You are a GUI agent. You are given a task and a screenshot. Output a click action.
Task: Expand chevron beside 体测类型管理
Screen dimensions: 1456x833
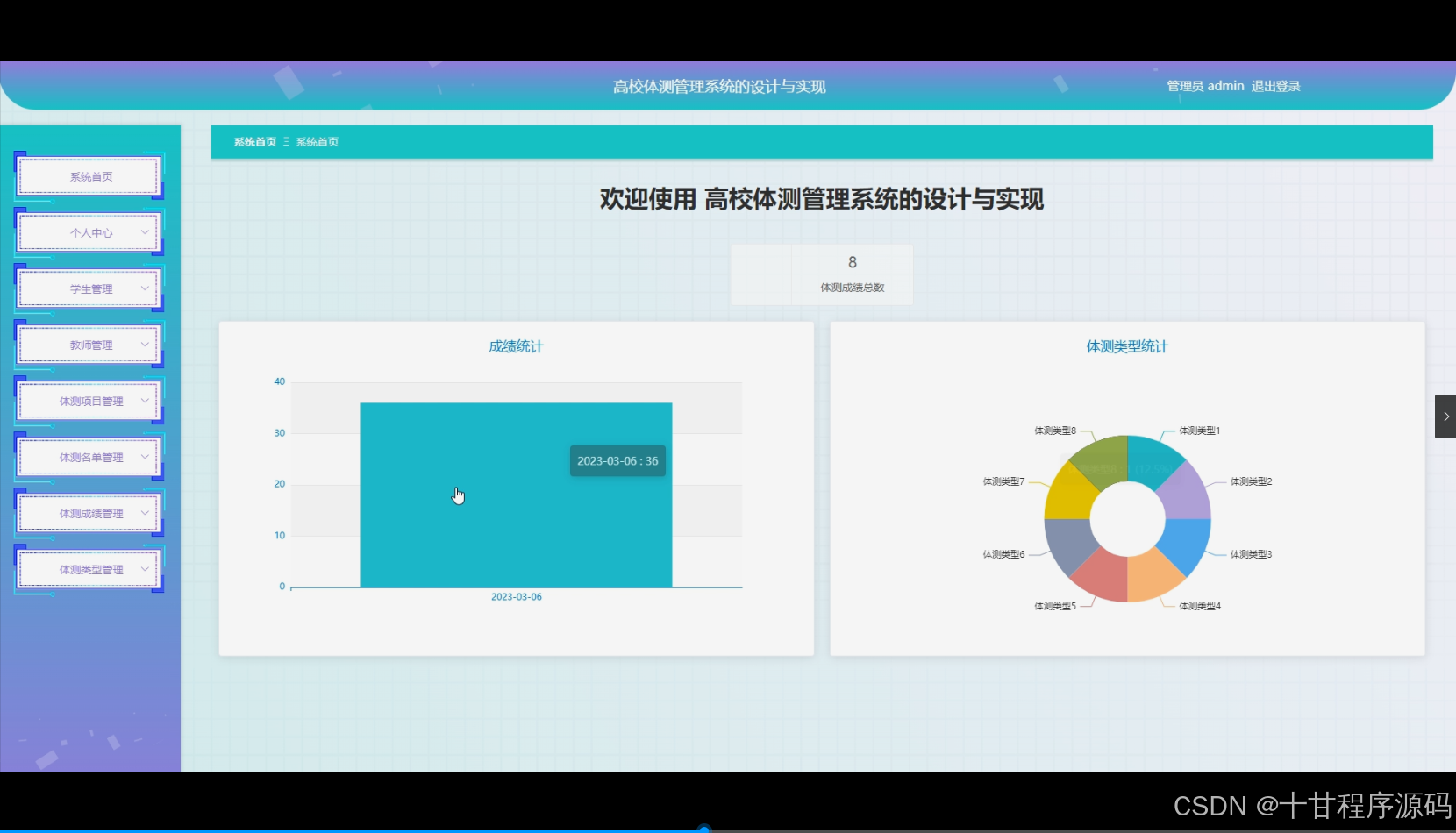pyautogui.click(x=145, y=569)
